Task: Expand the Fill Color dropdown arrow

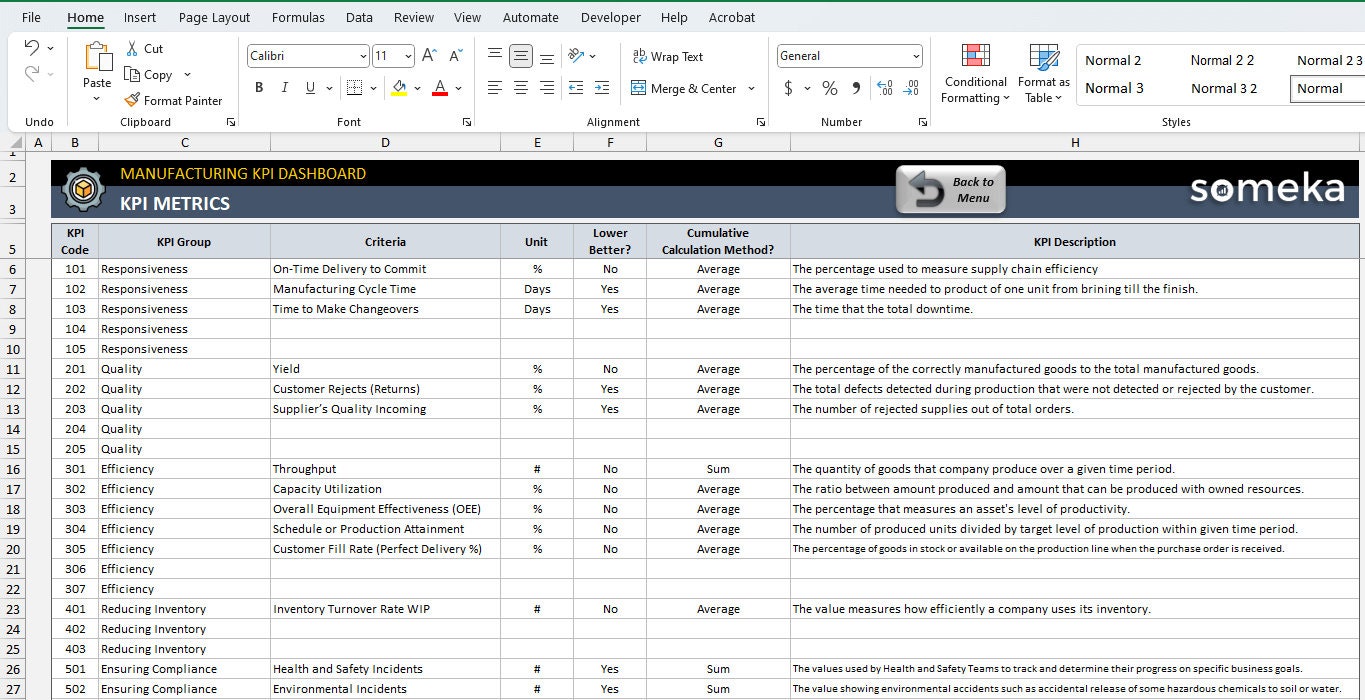Action: coord(416,89)
